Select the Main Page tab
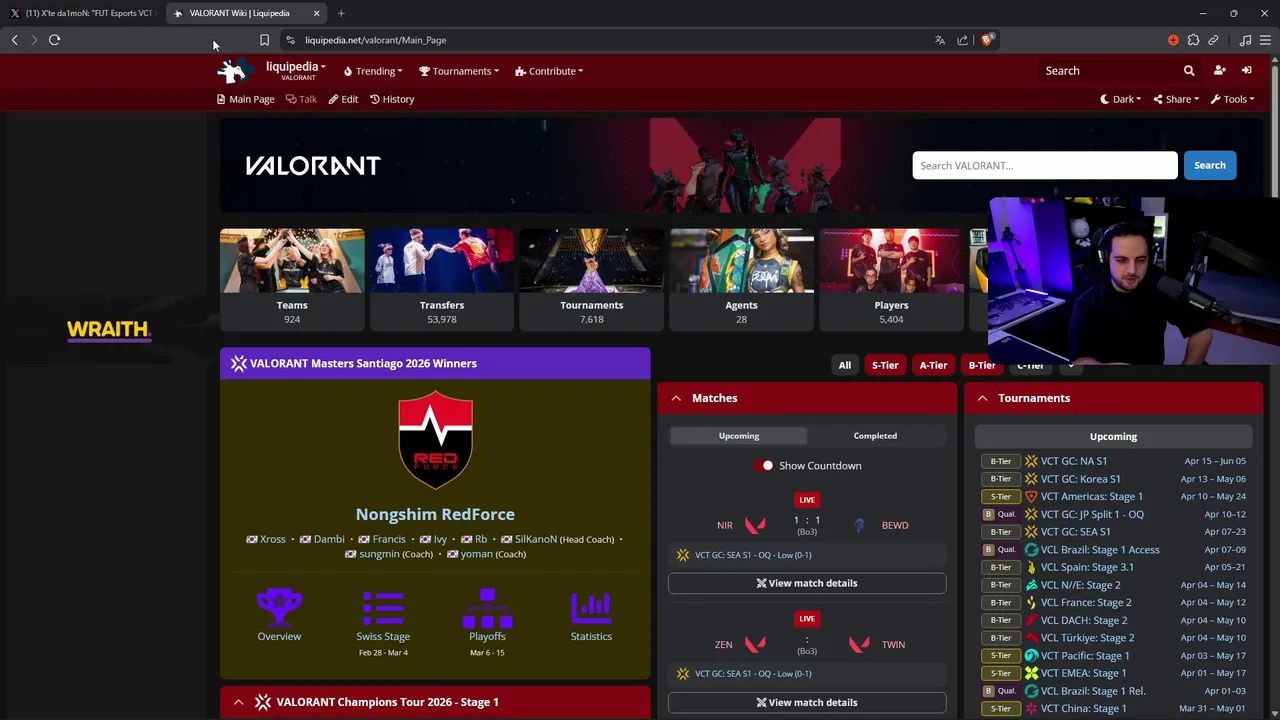1280x720 pixels. coord(246,99)
